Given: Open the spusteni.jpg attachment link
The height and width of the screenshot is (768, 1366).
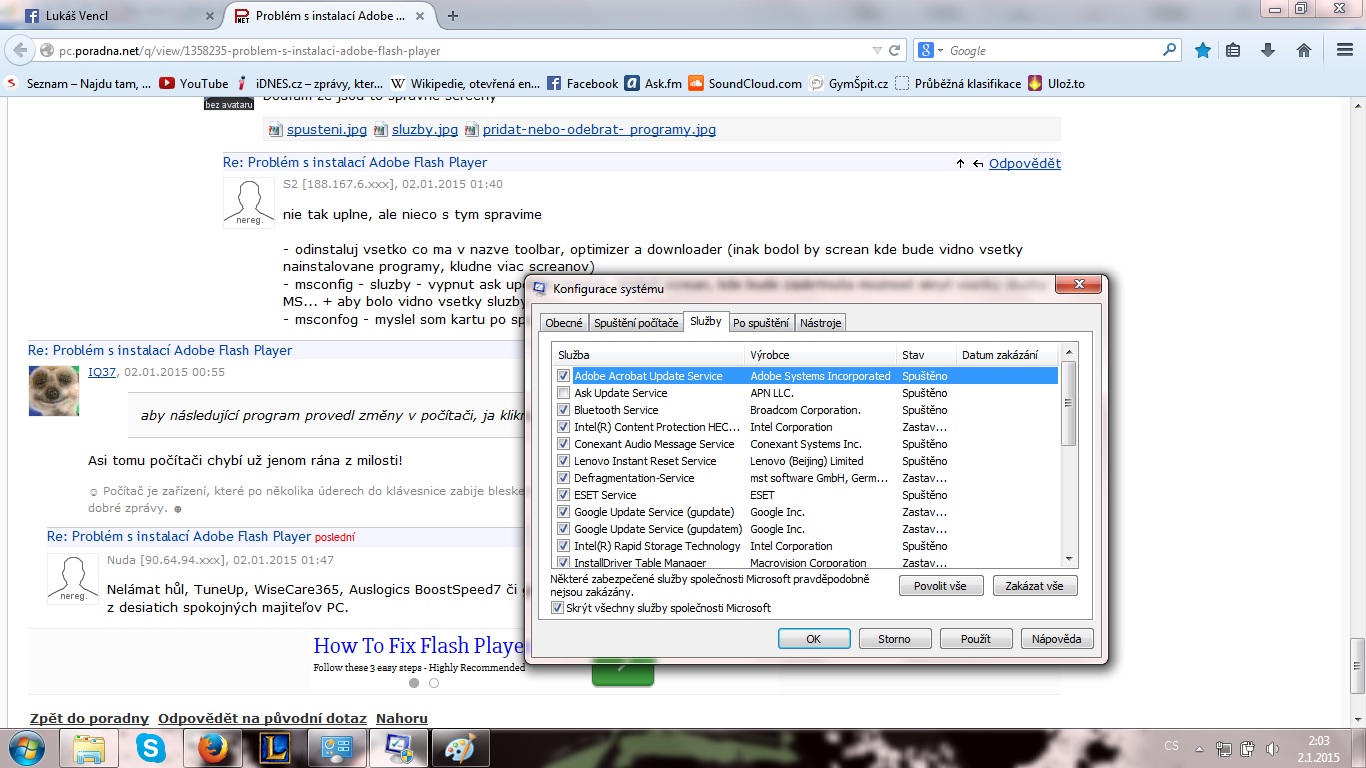Looking at the screenshot, I should pyautogui.click(x=326, y=130).
